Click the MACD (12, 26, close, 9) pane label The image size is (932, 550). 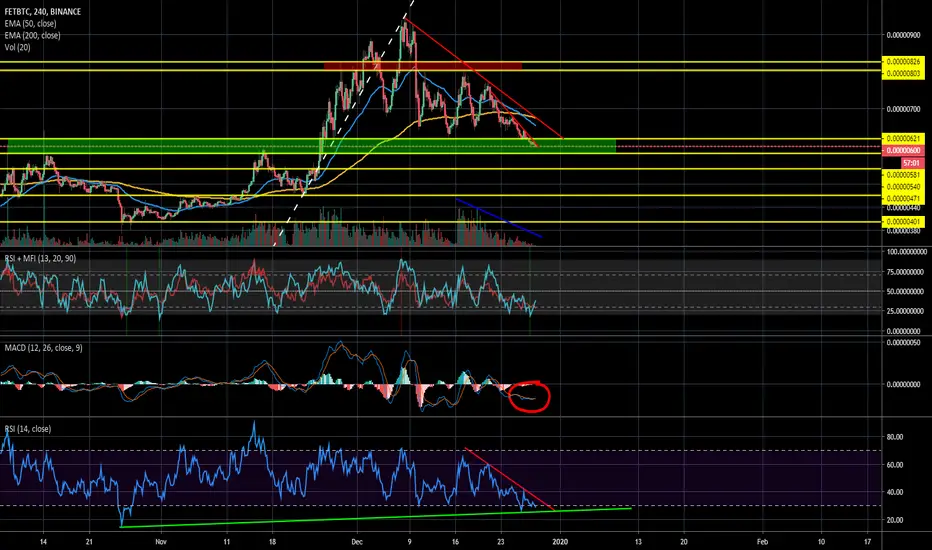pos(43,347)
